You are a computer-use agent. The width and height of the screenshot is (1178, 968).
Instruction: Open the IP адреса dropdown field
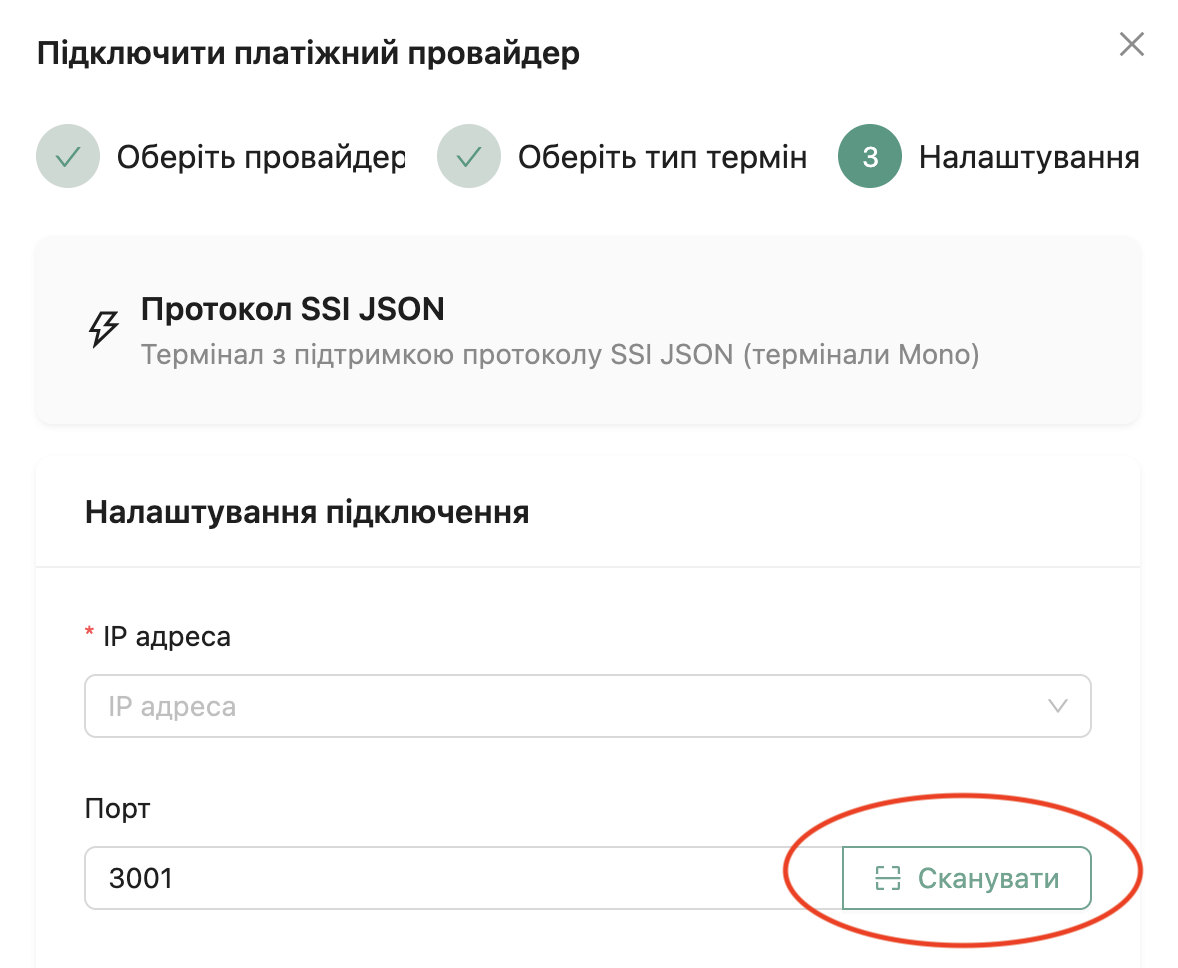click(x=560, y=706)
